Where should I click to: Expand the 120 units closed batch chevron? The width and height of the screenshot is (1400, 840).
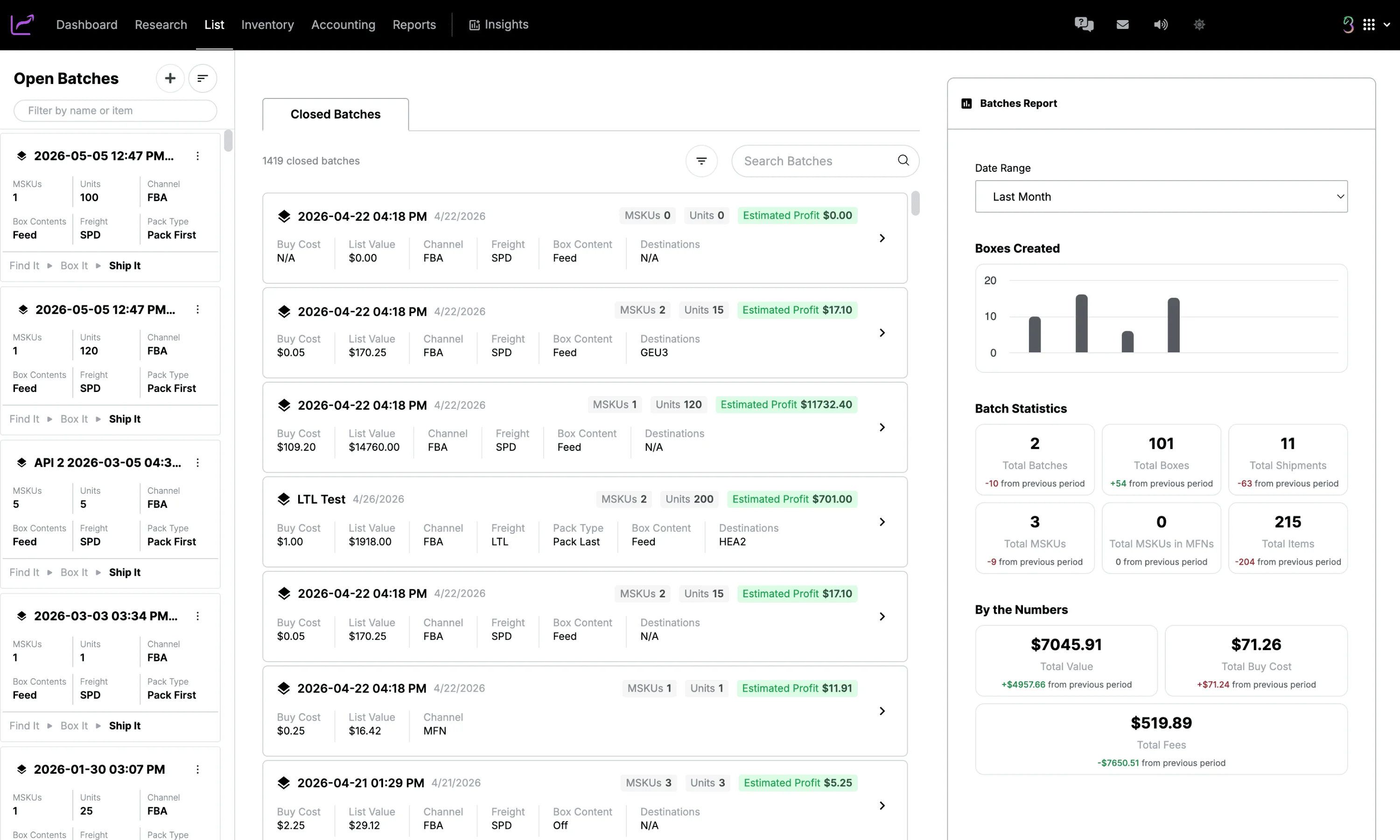[882, 427]
